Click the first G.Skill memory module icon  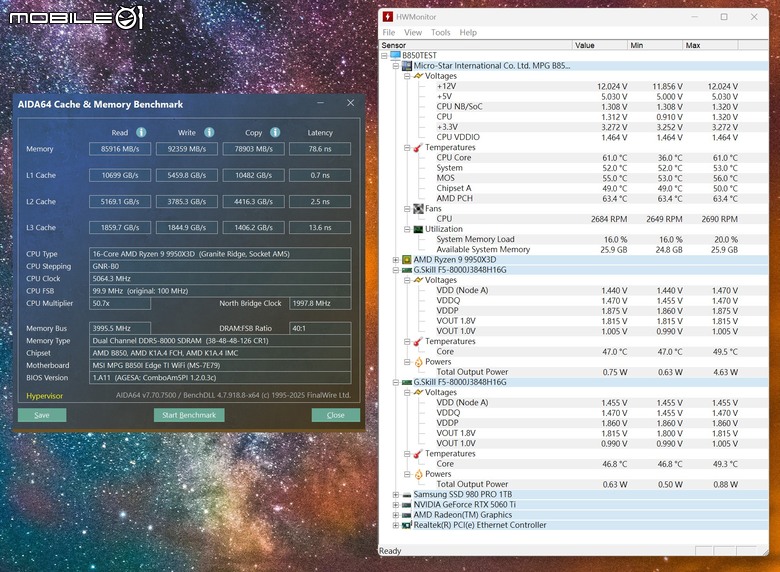click(x=407, y=270)
